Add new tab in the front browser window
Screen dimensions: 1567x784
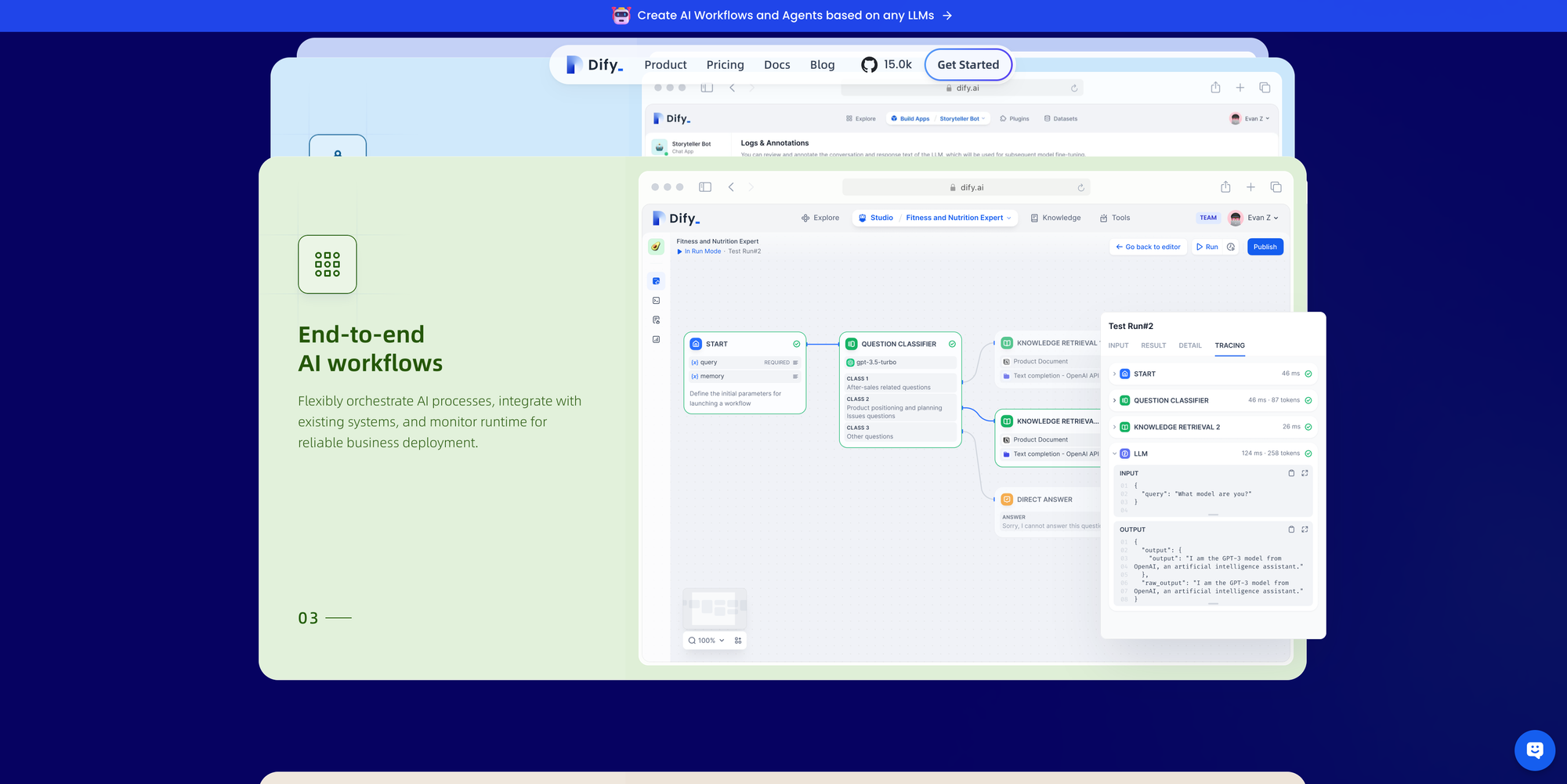tap(1250, 187)
